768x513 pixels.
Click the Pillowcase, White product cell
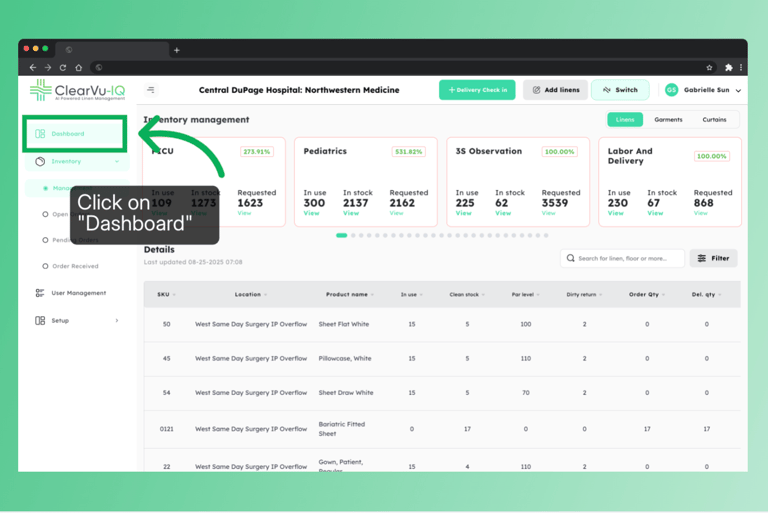345,359
